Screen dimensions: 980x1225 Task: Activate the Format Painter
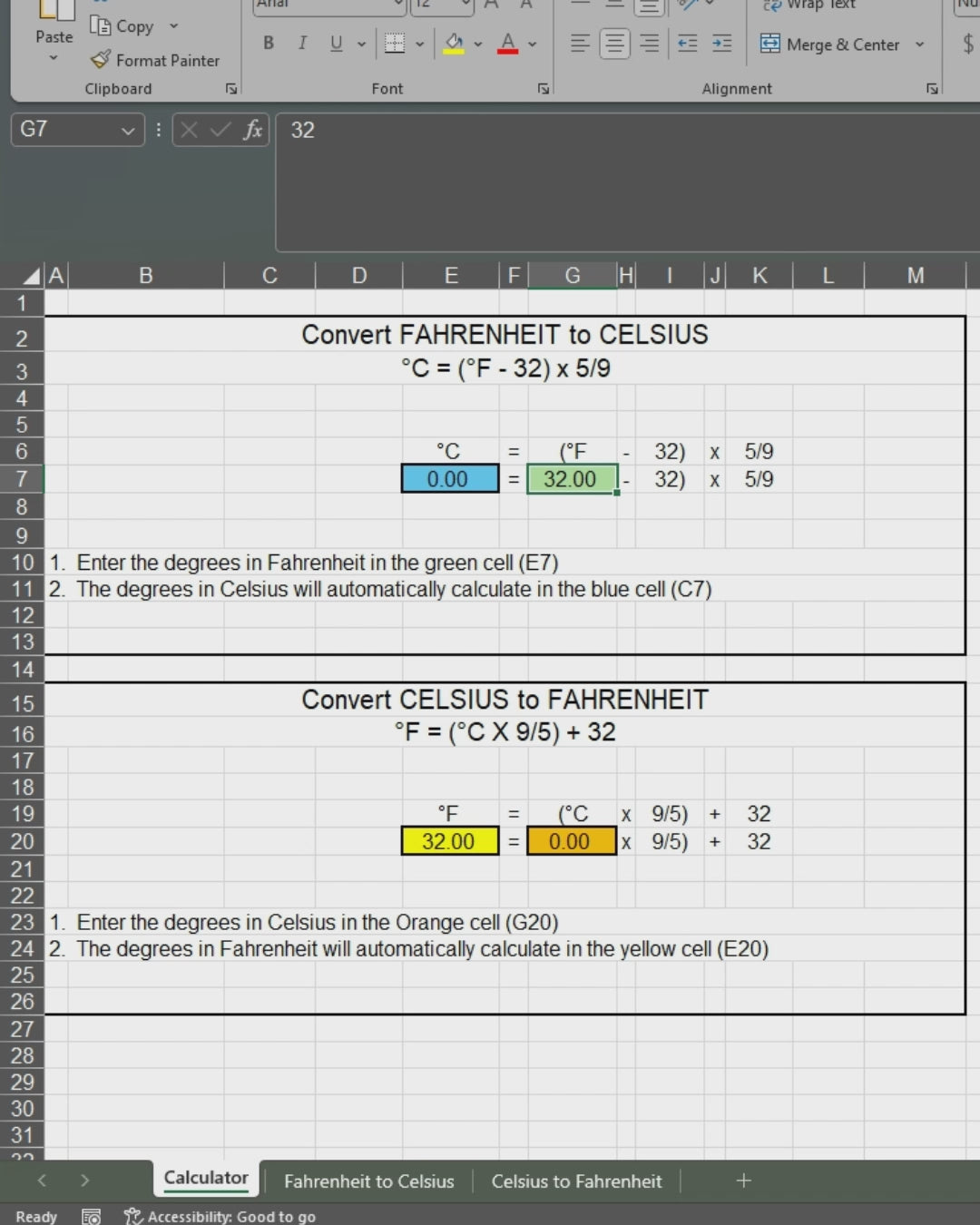155,61
